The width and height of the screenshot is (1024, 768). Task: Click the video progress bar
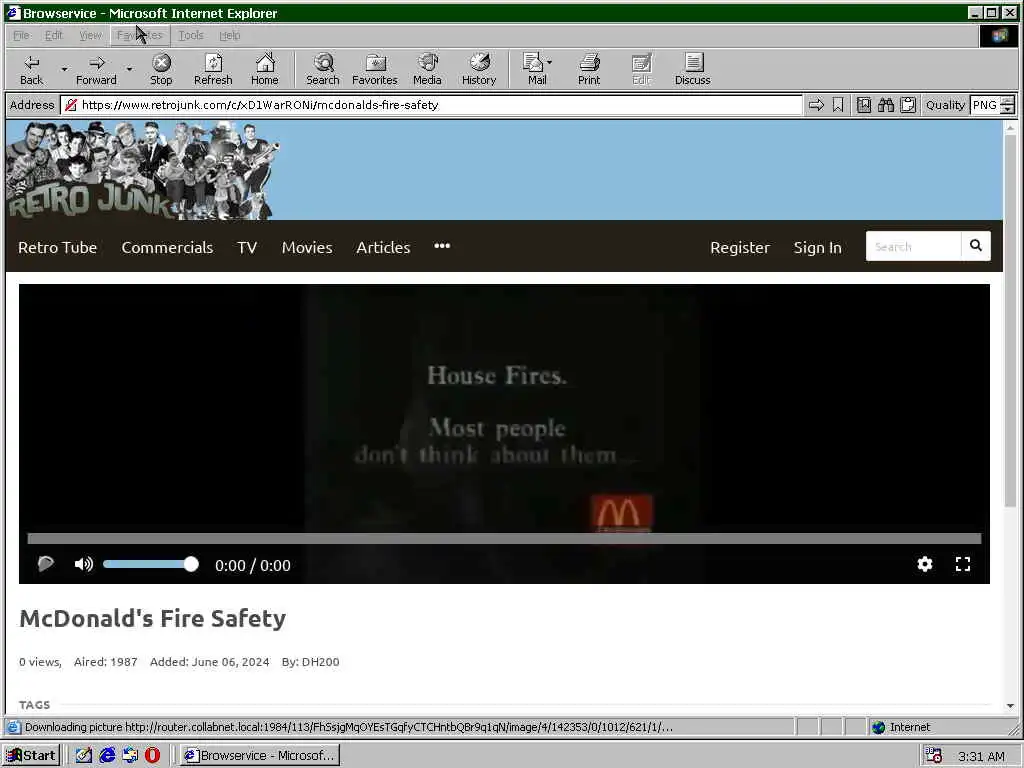pos(504,539)
